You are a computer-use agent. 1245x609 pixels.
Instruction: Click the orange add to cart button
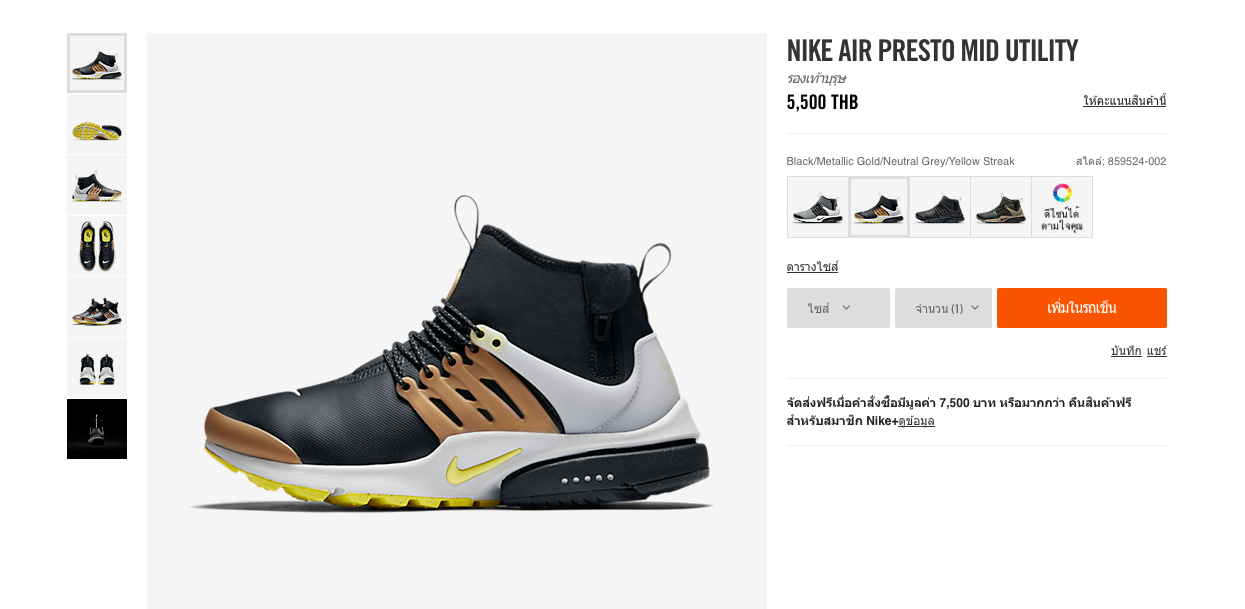tap(1082, 308)
